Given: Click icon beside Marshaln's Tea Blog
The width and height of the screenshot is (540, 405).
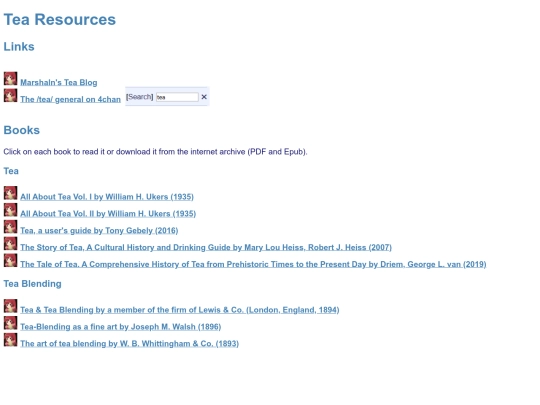Looking at the screenshot, I should [10, 79].
